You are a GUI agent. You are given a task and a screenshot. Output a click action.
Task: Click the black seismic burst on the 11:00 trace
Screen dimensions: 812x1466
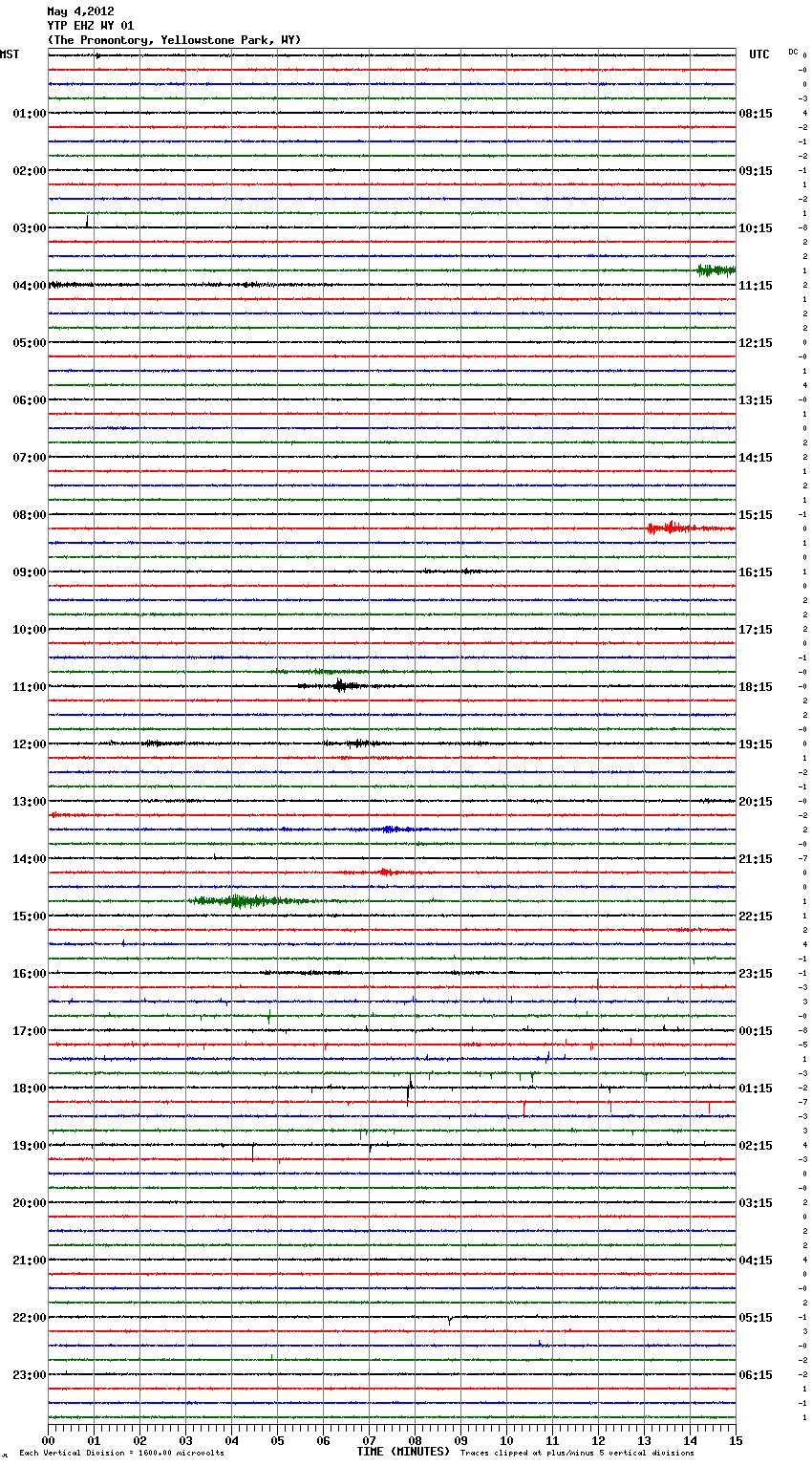(340, 685)
